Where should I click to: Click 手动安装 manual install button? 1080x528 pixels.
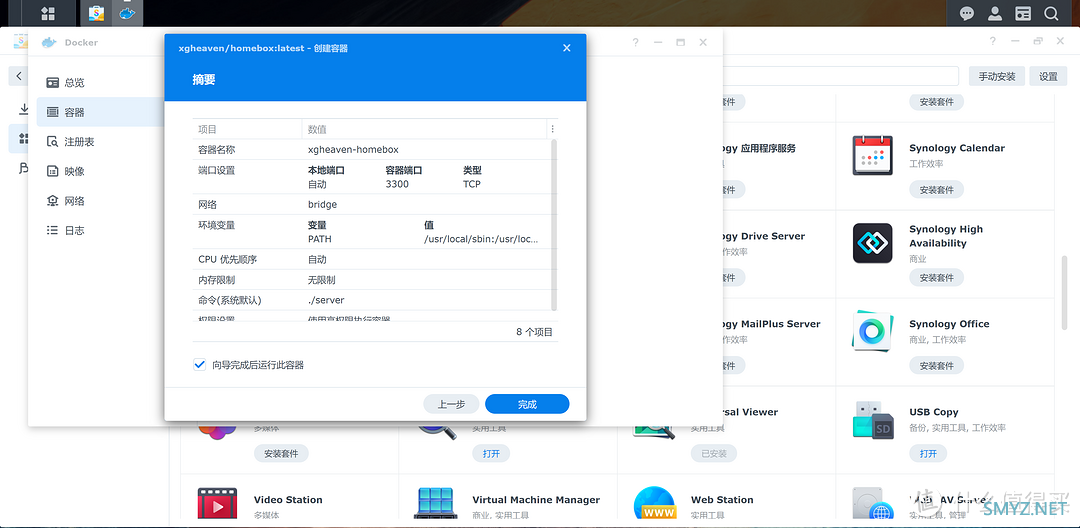click(x=997, y=76)
